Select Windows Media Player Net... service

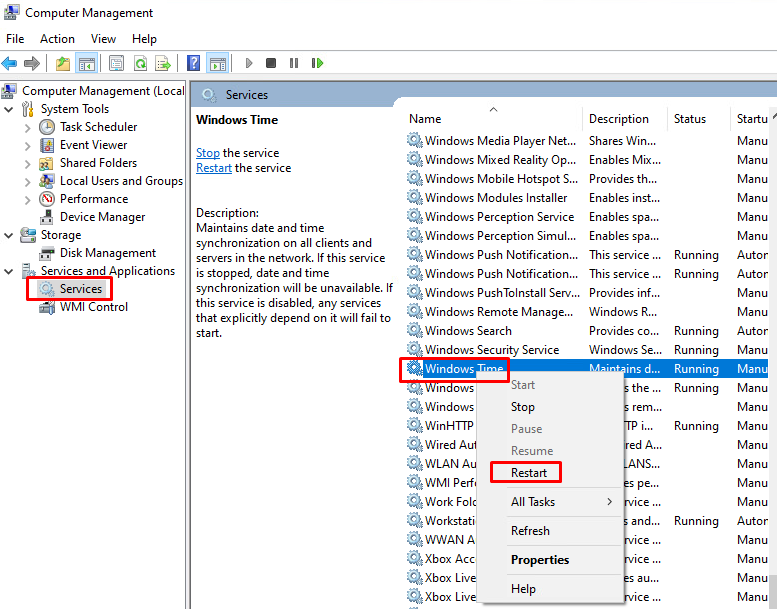pos(587,141)
